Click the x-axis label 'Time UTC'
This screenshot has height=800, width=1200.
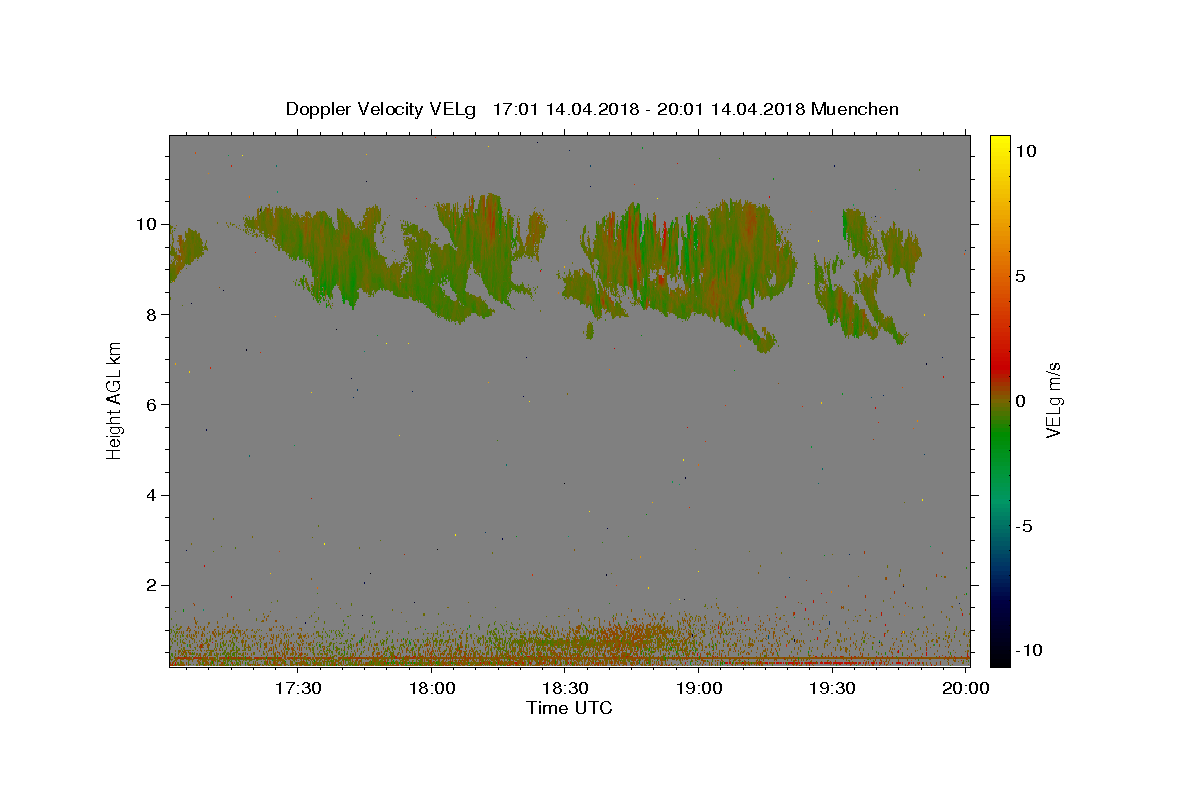pos(569,708)
